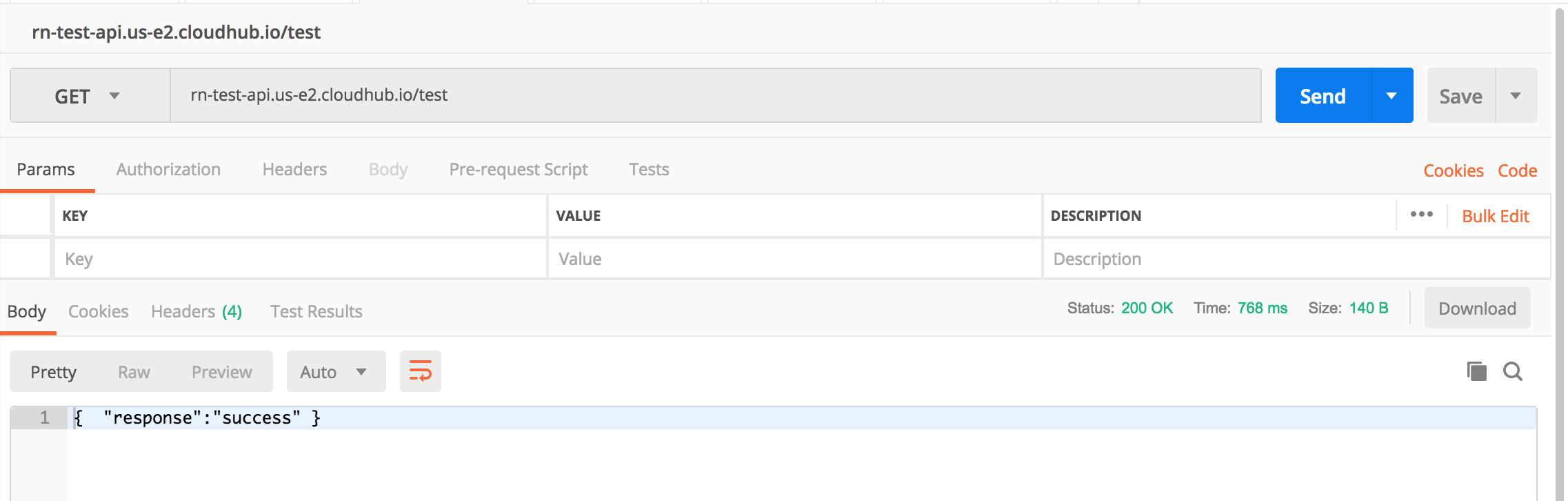Click the Value parameter input
Viewport: 1568px width, 501px height.
[794, 259]
